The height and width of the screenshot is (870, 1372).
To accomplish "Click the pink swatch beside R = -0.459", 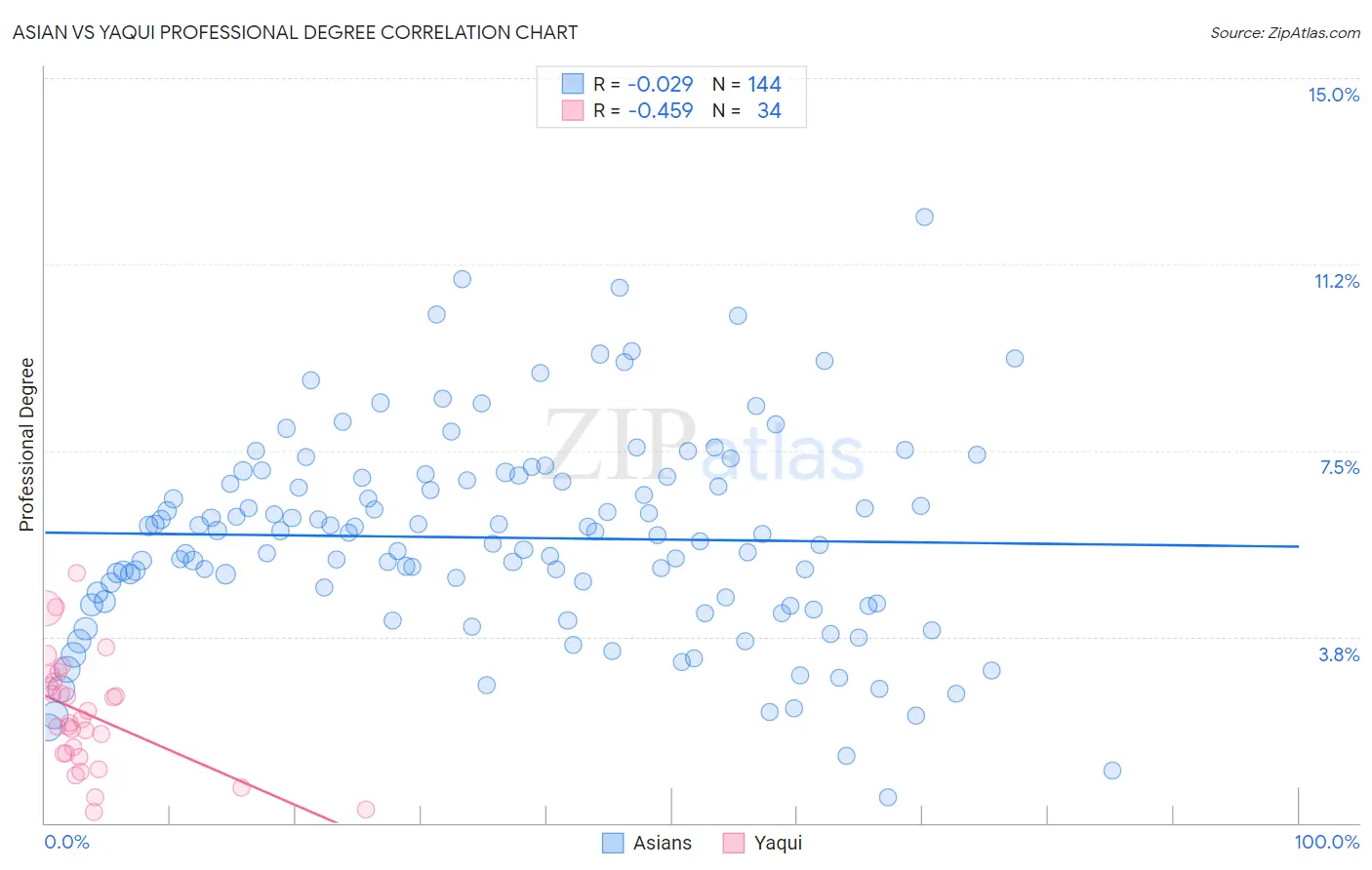I will coord(572,110).
